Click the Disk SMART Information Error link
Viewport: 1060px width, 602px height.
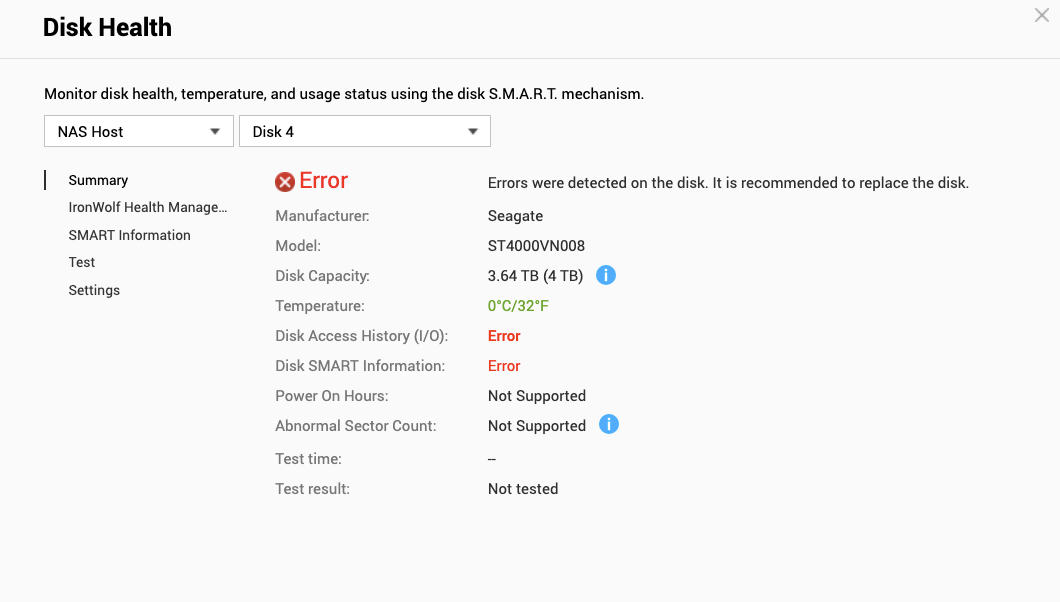coord(504,365)
